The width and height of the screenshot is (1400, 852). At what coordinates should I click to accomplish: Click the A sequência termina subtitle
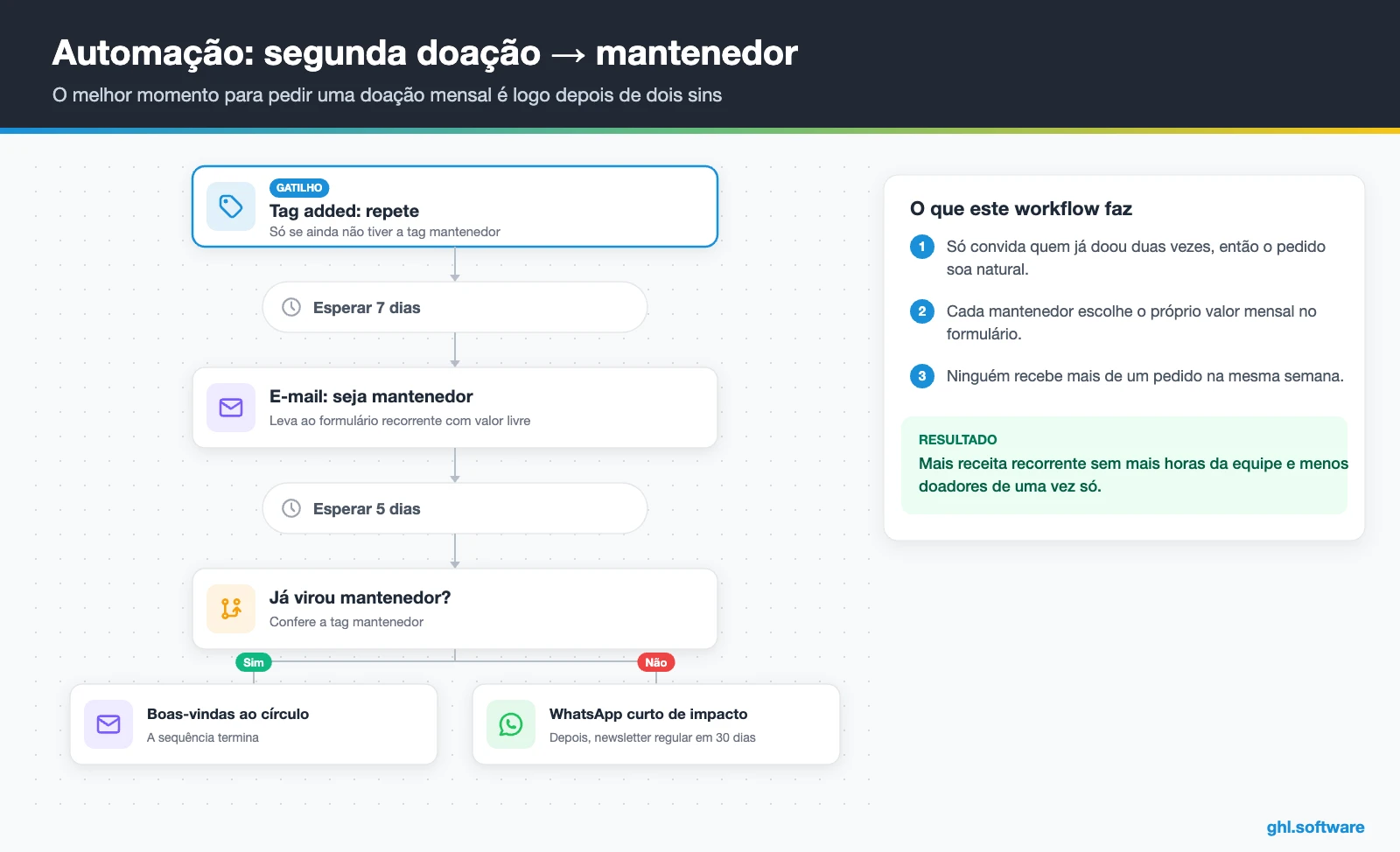tap(203, 737)
